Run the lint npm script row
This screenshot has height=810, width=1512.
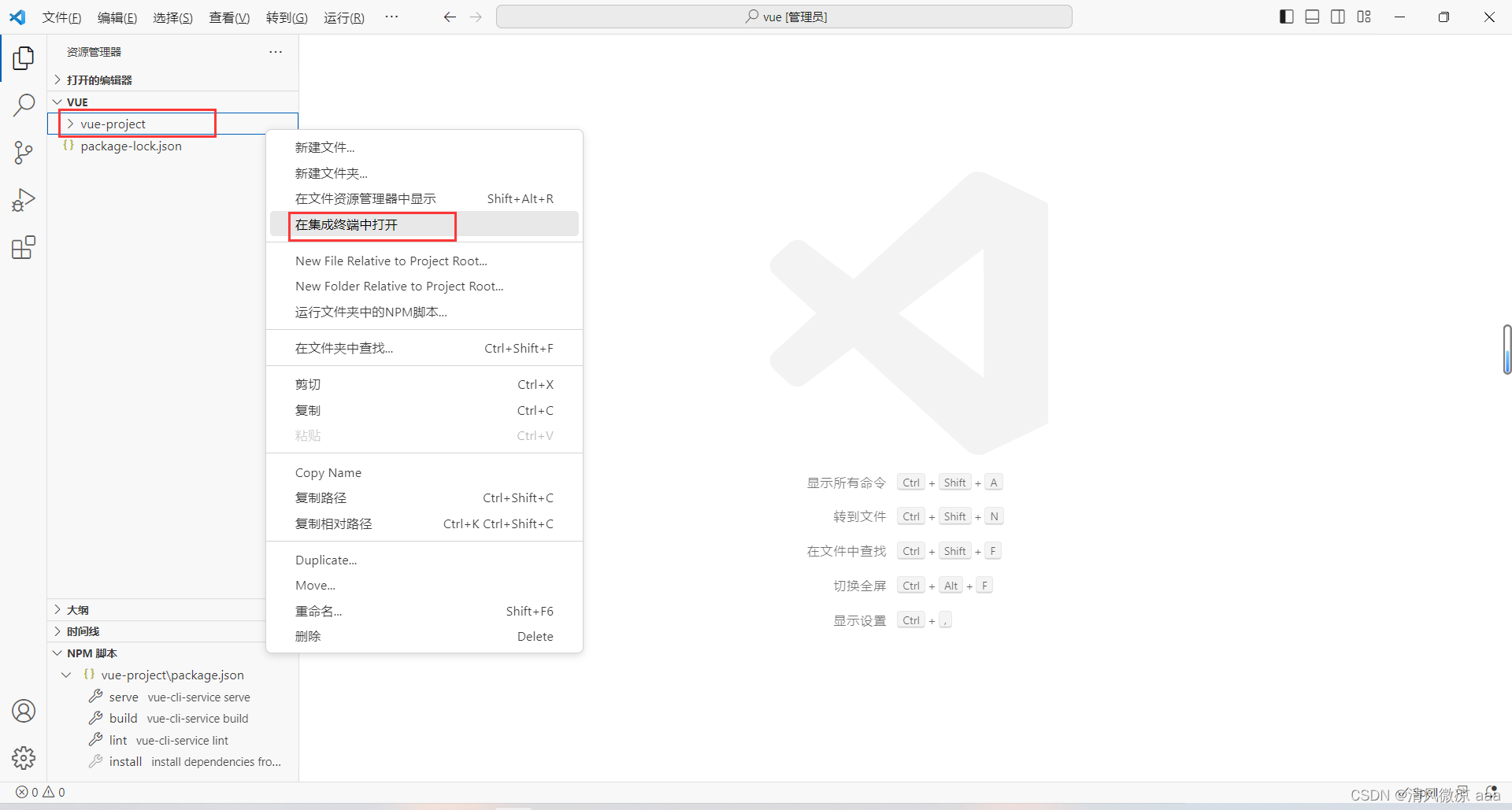172,740
